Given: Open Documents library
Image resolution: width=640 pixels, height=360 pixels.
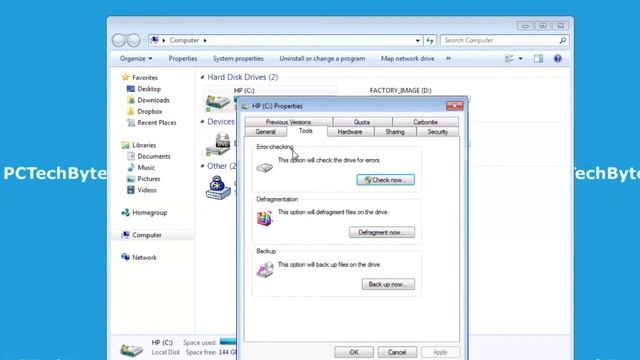Looking at the screenshot, I should 153,156.
